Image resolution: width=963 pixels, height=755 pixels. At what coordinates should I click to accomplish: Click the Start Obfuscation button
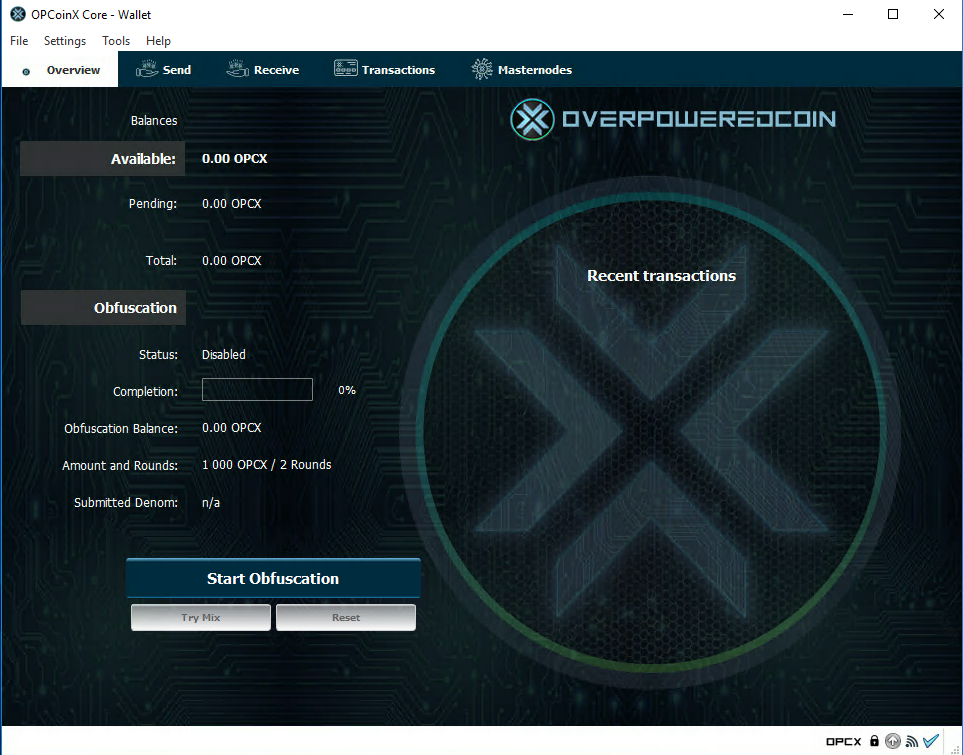273,578
